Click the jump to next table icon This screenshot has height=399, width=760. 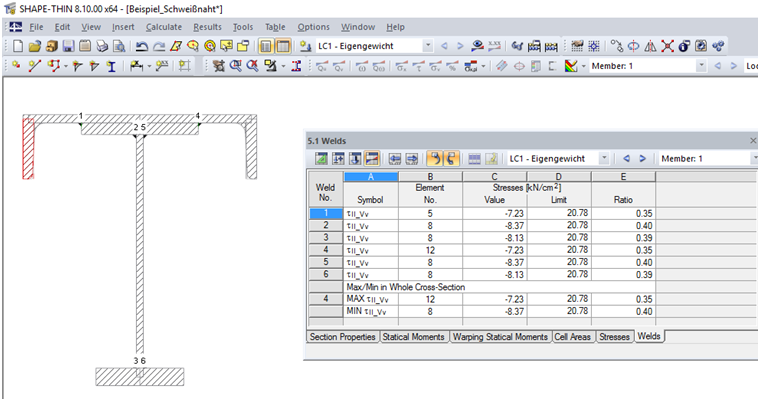412,159
